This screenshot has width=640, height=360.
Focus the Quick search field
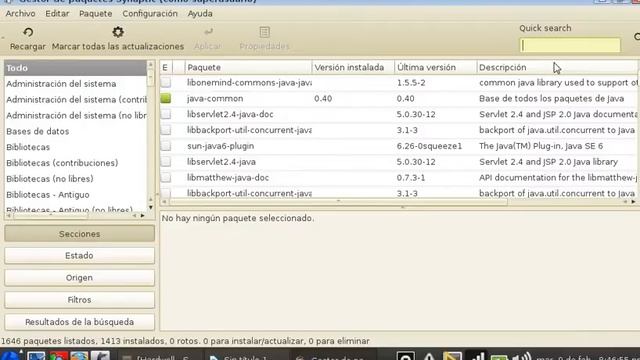[570, 45]
